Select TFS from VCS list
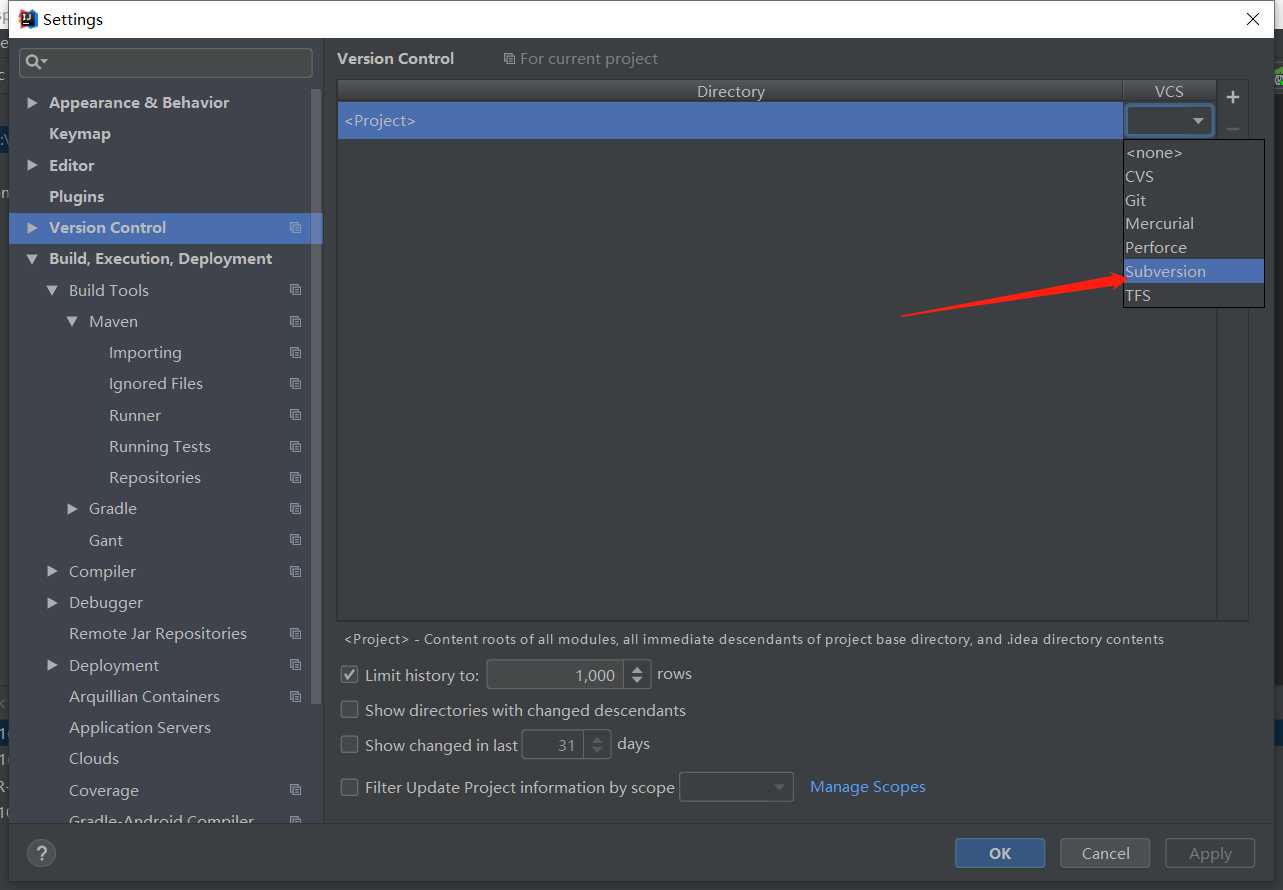This screenshot has width=1283, height=890. (x=1194, y=295)
